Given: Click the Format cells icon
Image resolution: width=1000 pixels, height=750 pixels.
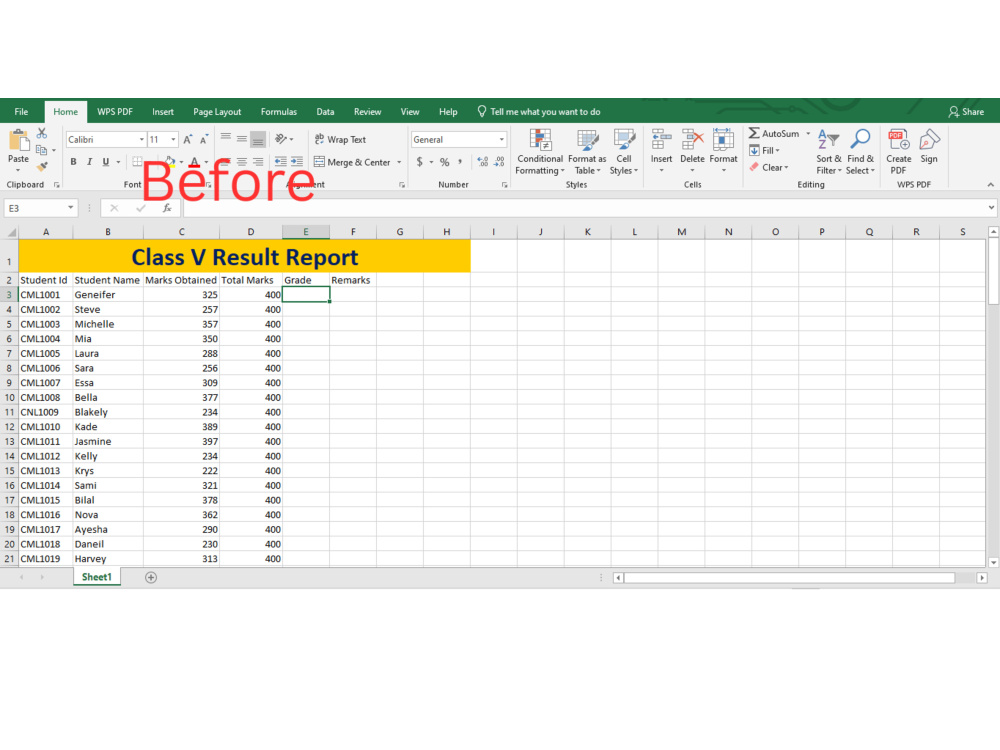Looking at the screenshot, I should (x=723, y=139).
